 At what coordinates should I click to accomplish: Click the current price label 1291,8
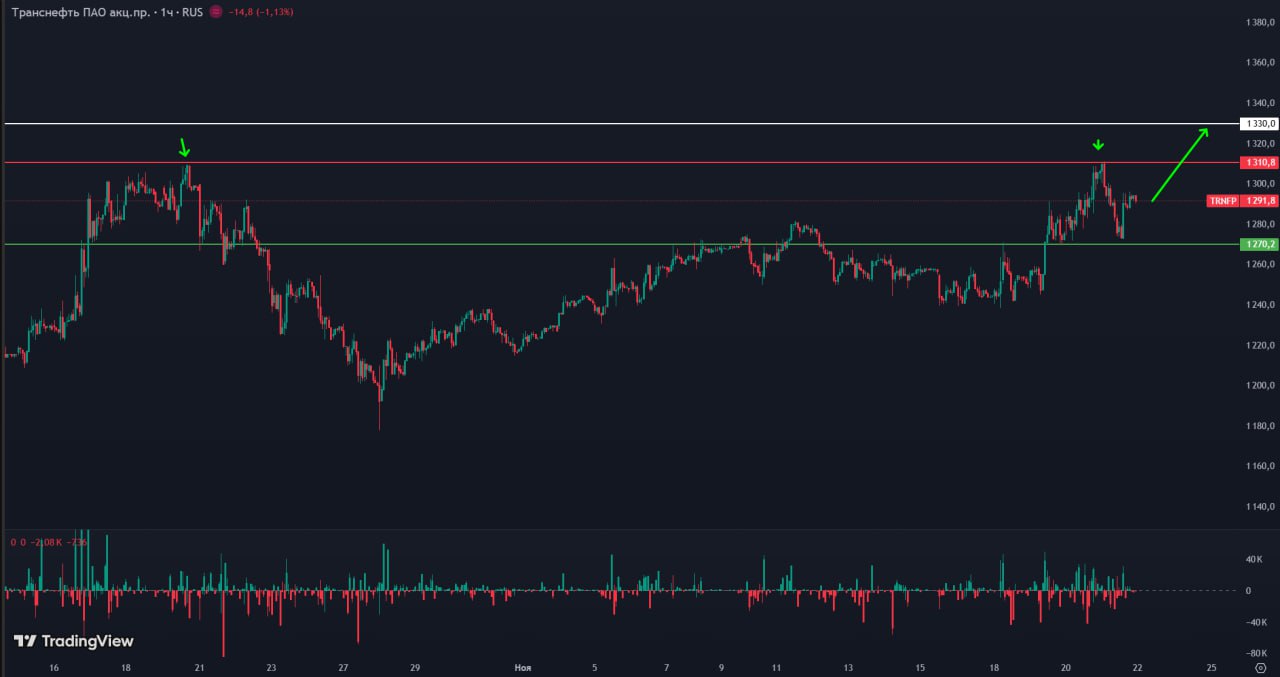1260,201
